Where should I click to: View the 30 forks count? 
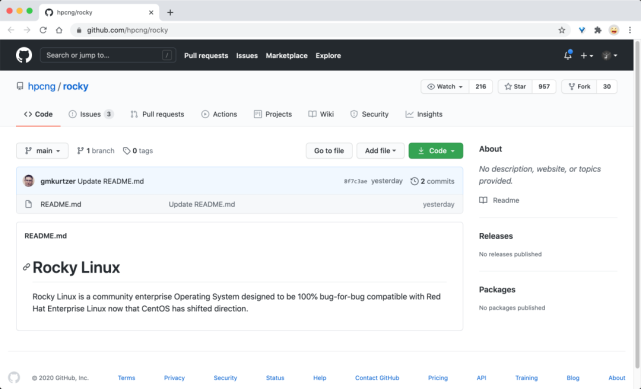[607, 87]
